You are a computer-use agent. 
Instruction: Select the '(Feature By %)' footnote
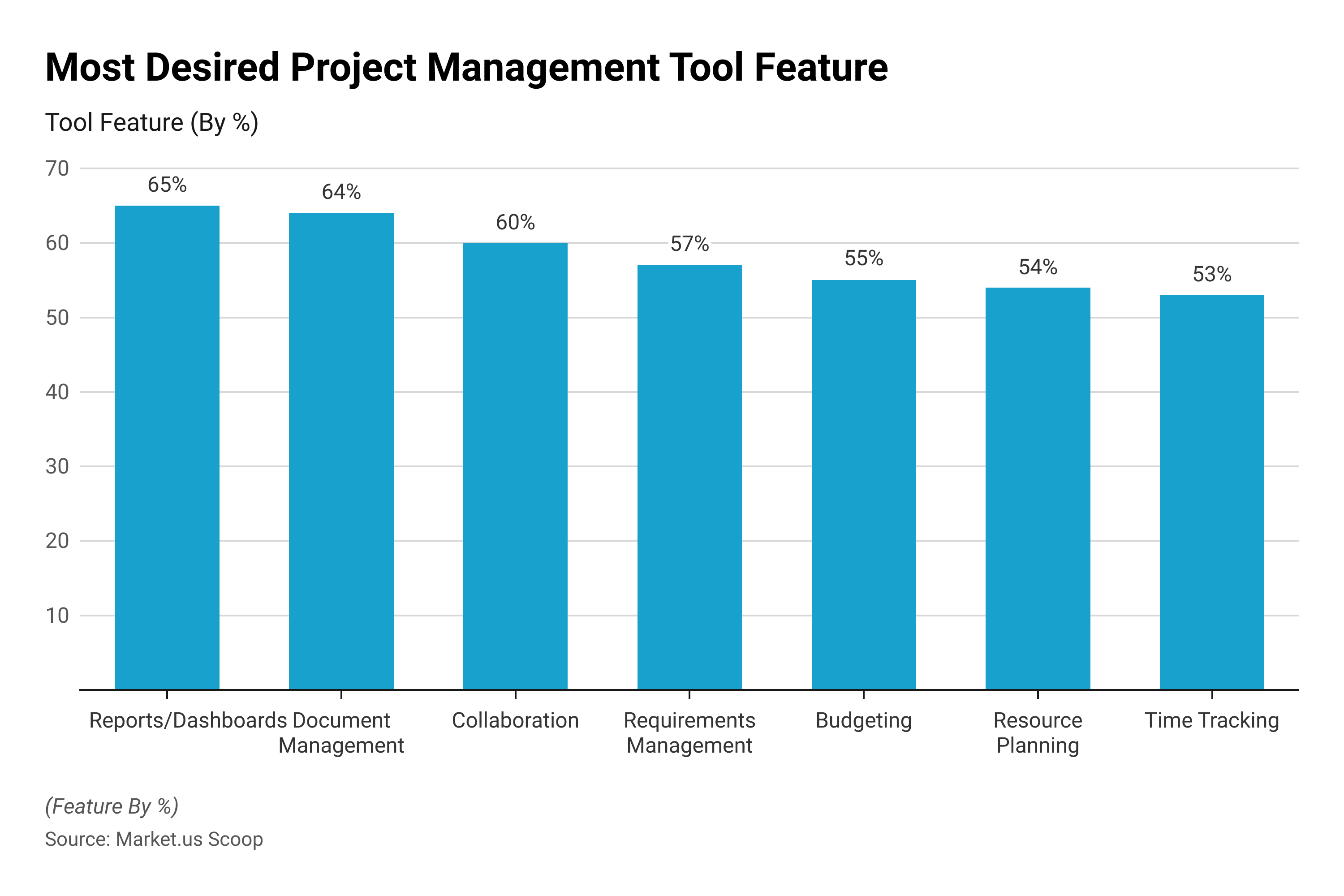tap(112, 806)
